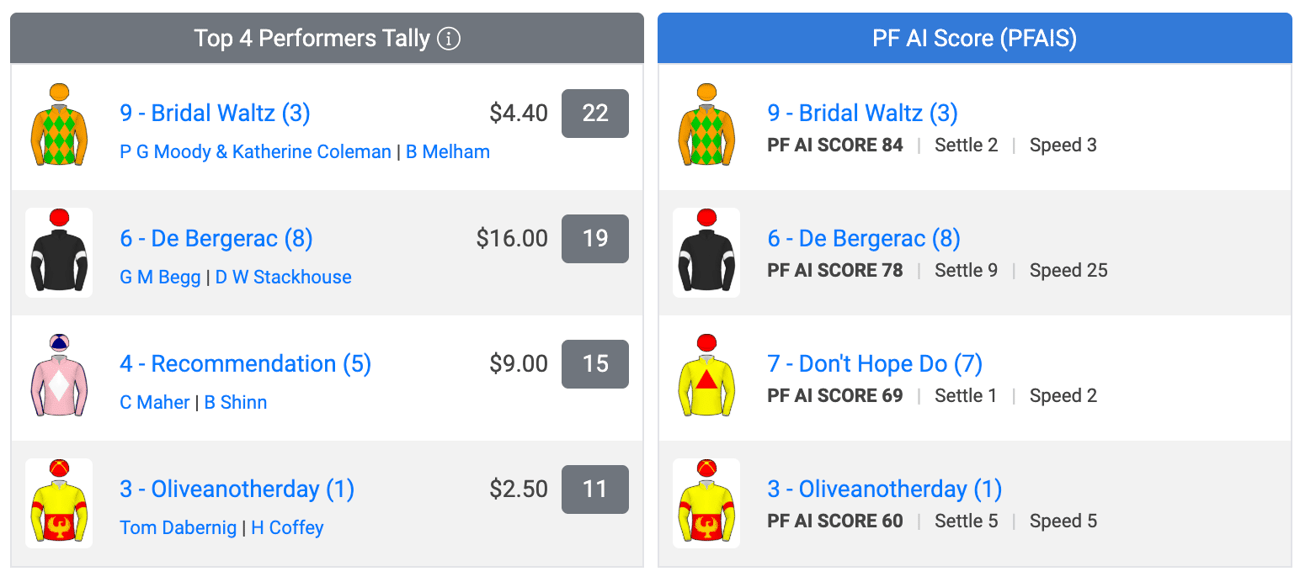Image resolution: width=1300 pixels, height=582 pixels.
Task: Click Bridal Waltz silks in the PF AI Score panel
Action: tap(707, 126)
